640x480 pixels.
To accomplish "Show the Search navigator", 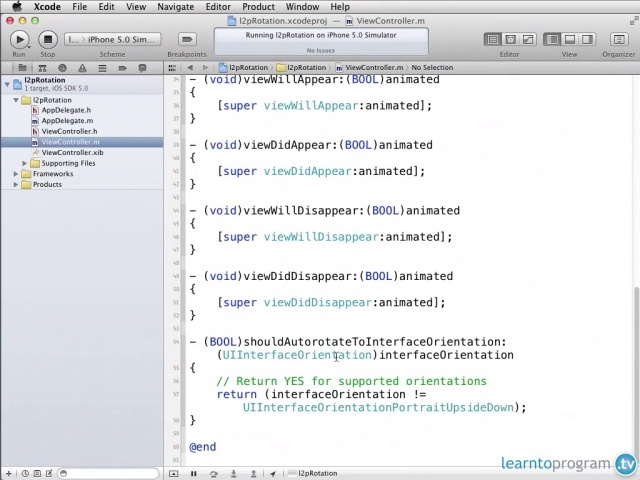I will click(x=62, y=68).
